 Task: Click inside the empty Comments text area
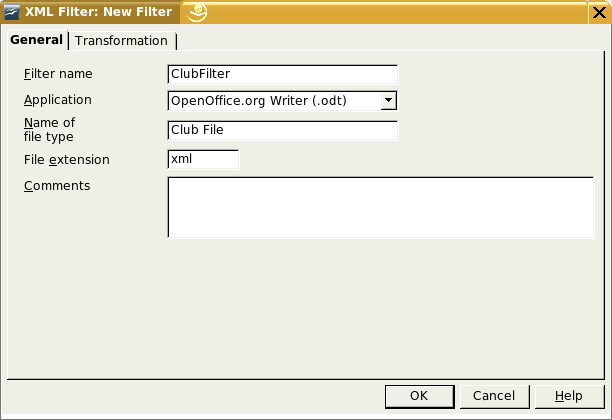(380, 207)
